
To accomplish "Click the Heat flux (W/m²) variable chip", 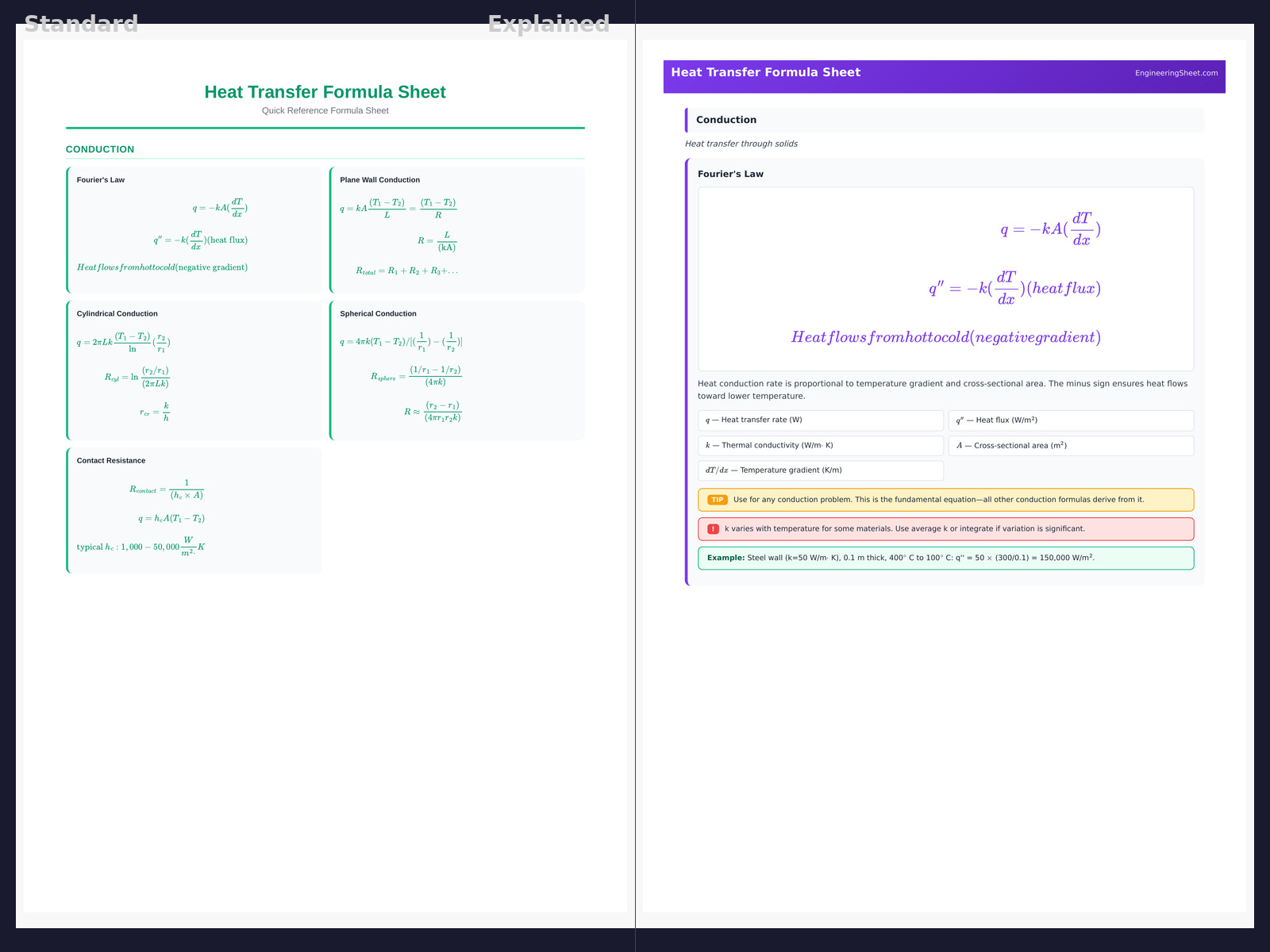I will (x=1070, y=420).
